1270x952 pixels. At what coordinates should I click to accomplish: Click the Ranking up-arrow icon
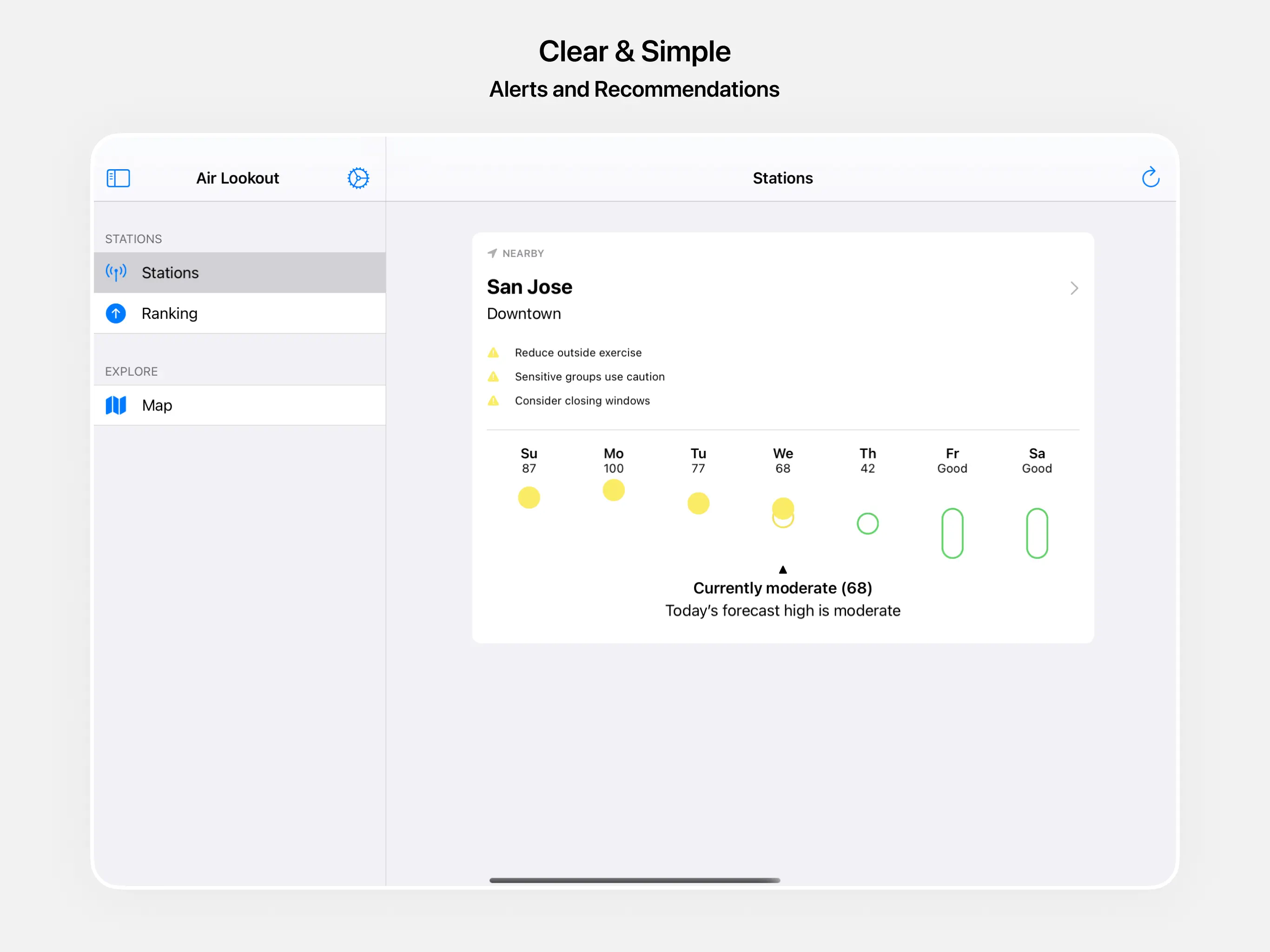pos(116,313)
